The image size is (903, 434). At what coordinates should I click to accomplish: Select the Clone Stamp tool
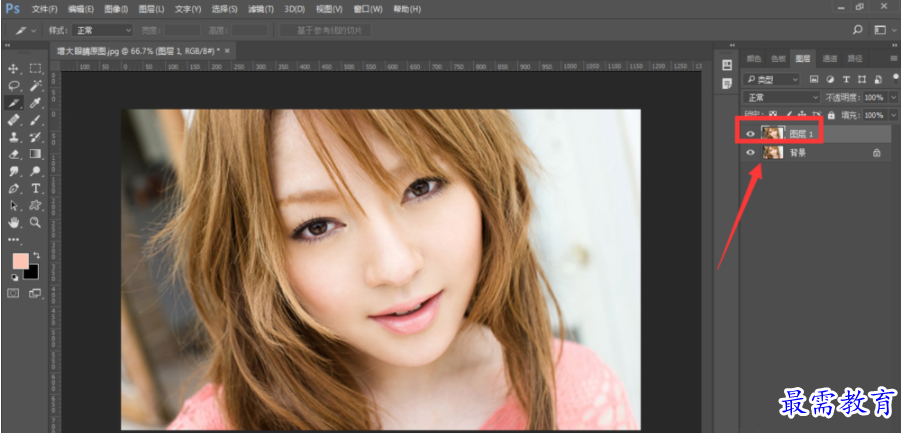[14, 137]
